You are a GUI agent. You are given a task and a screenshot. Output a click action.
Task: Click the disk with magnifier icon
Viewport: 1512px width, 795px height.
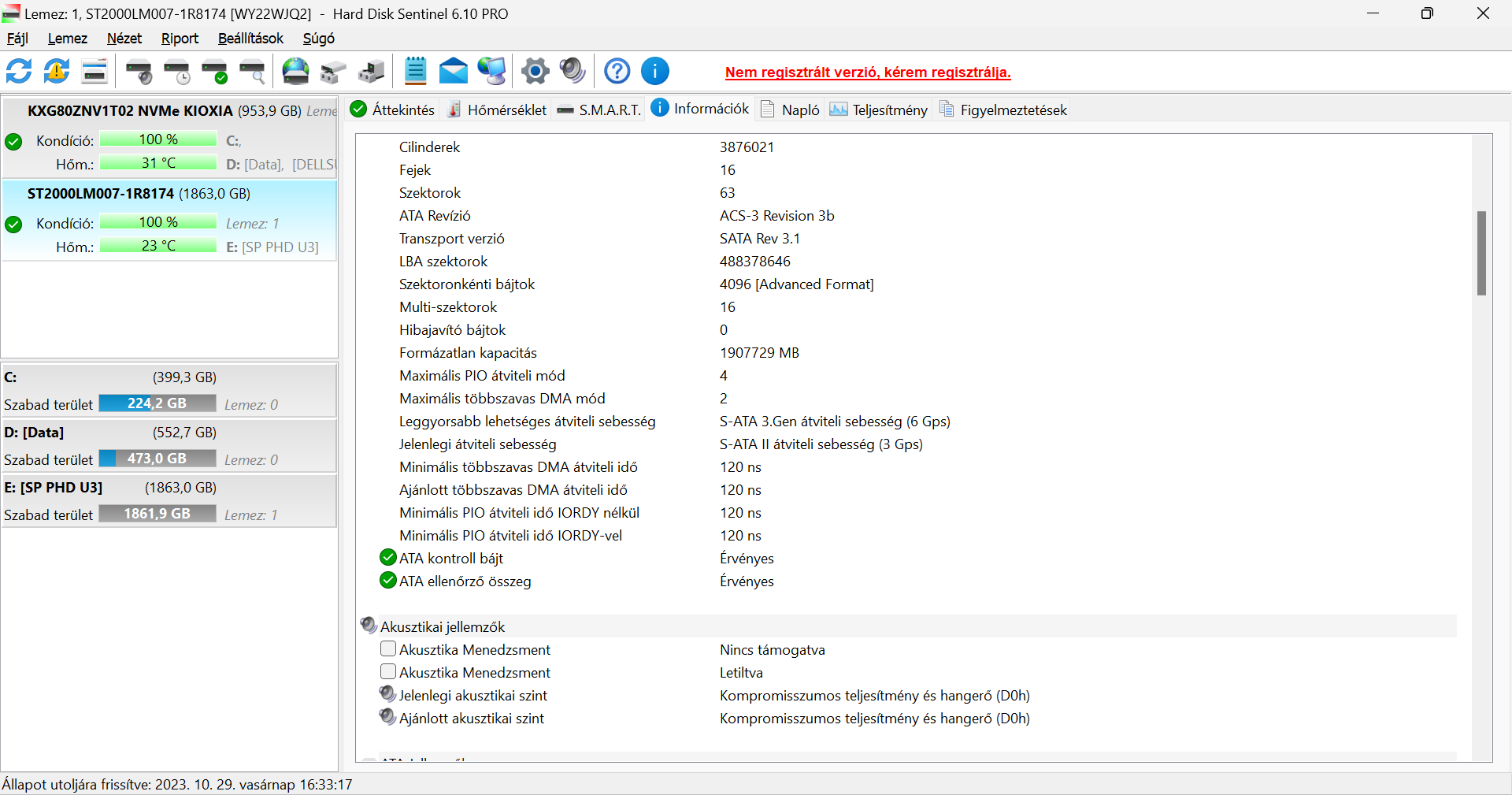click(x=253, y=72)
